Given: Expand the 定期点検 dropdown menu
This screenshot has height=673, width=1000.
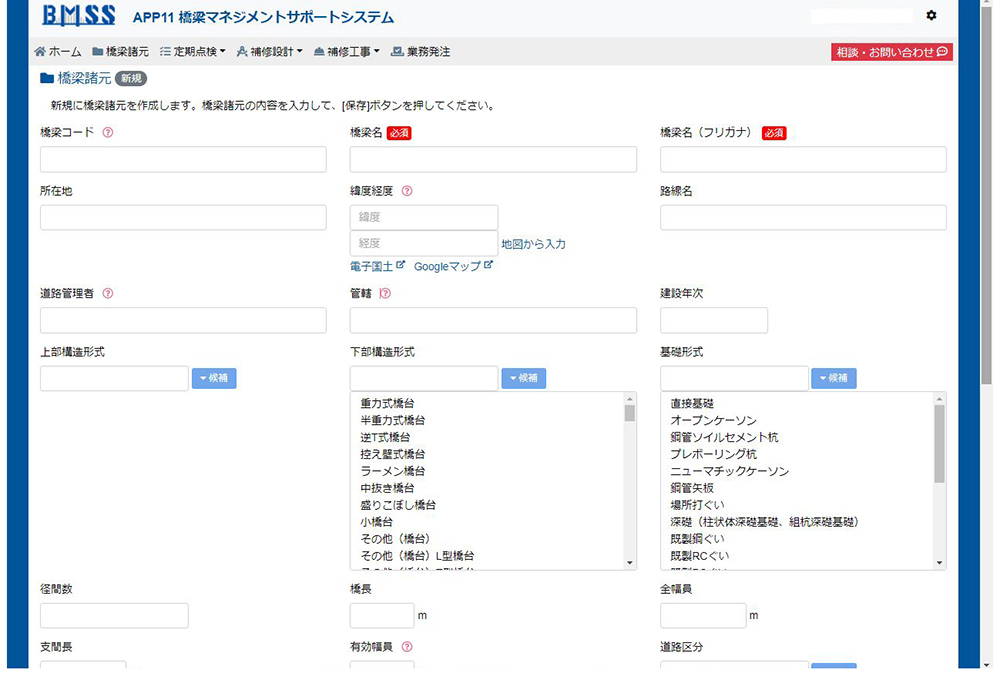Looking at the screenshot, I should (x=193, y=52).
